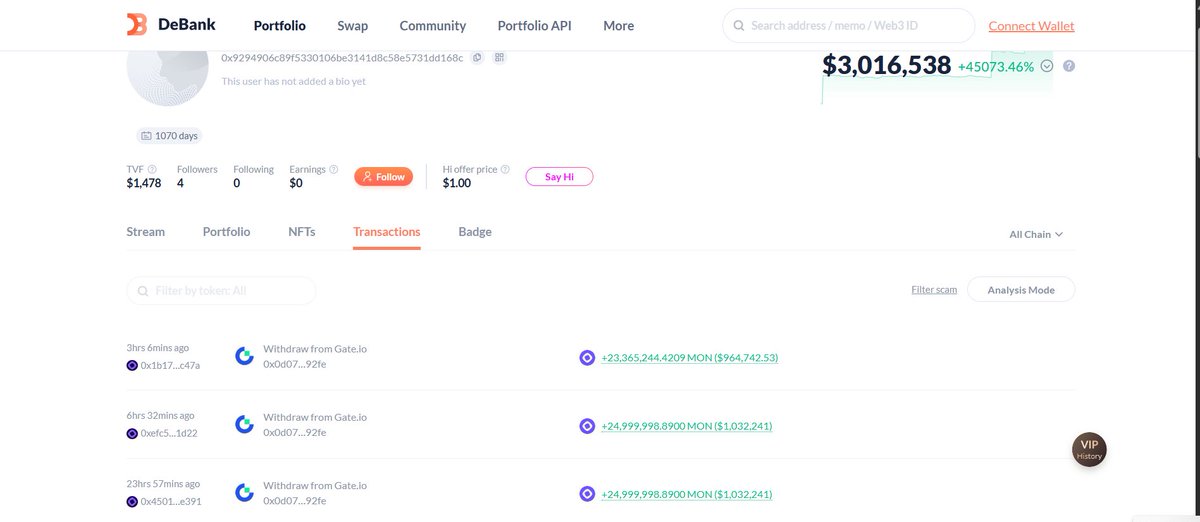Open transaction hash 0xefc5...1d22

(x=169, y=433)
